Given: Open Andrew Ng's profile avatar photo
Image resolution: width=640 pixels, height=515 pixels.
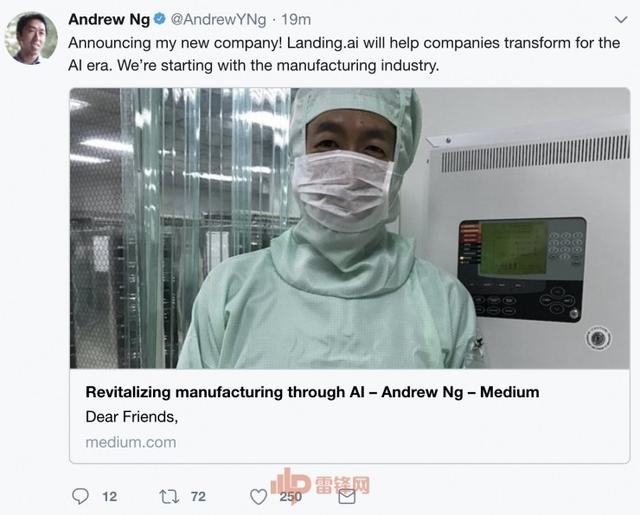Looking at the screenshot, I should tap(31, 38).
